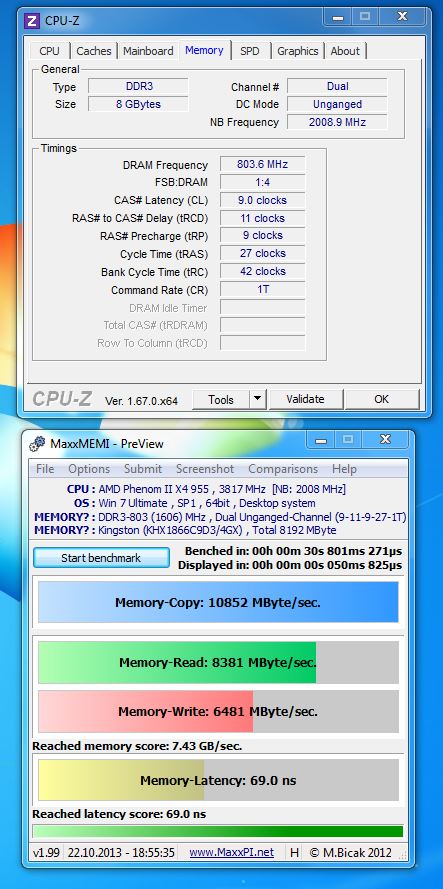443x889 pixels.
Task: Open the Submit menu
Action: point(143,469)
